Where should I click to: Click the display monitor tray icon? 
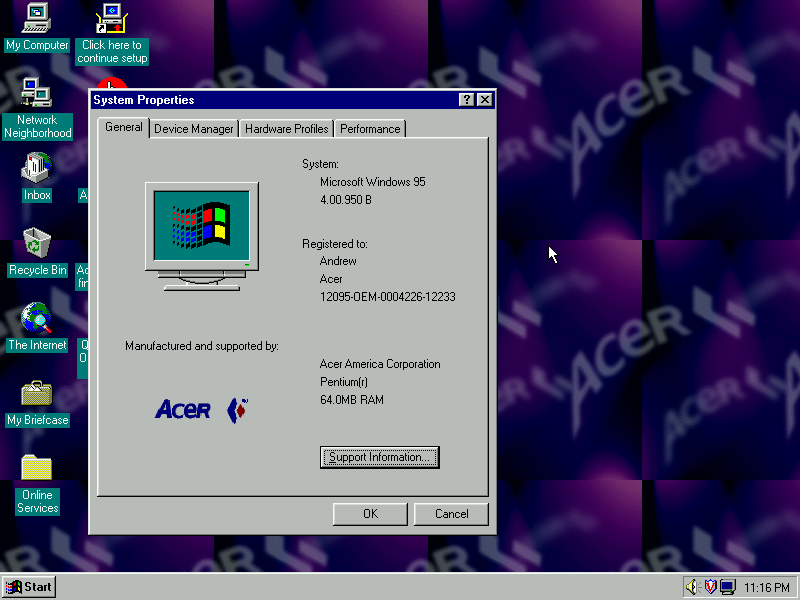(727, 587)
